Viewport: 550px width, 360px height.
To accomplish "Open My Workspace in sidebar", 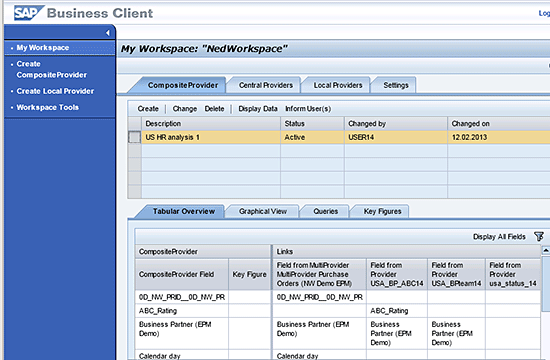I will [42, 48].
